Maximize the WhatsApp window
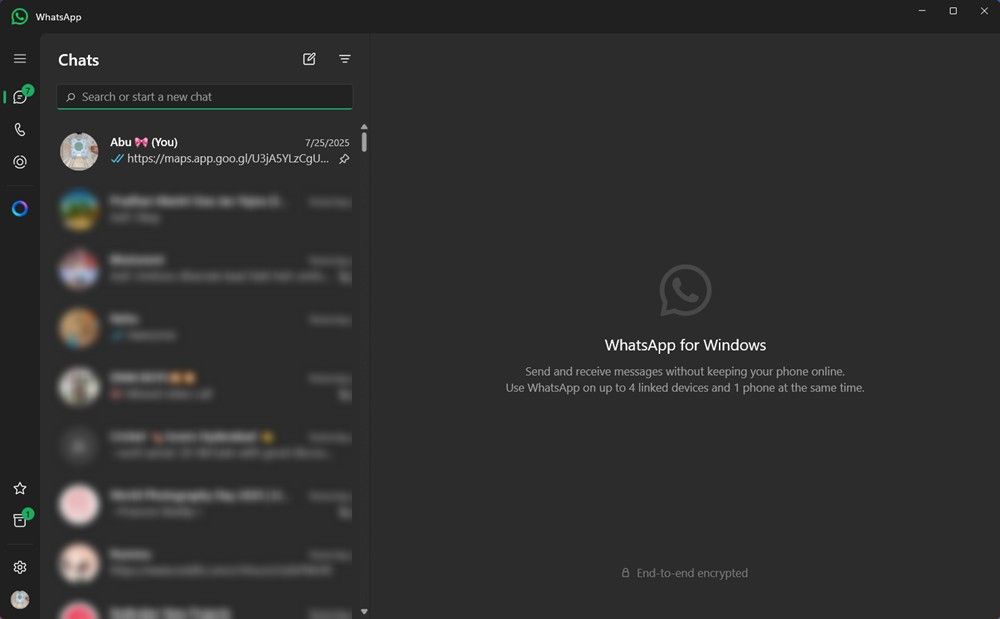 [953, 11]
